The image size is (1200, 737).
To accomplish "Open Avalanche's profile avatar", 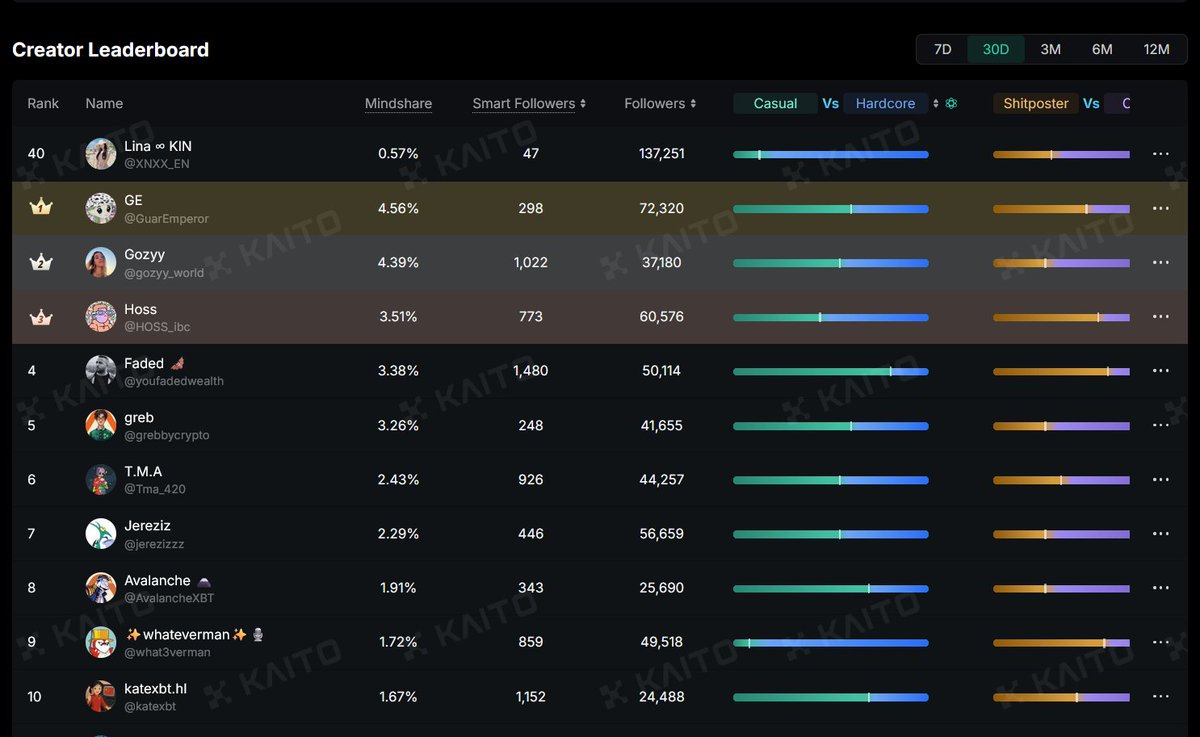I will (101, 588).
